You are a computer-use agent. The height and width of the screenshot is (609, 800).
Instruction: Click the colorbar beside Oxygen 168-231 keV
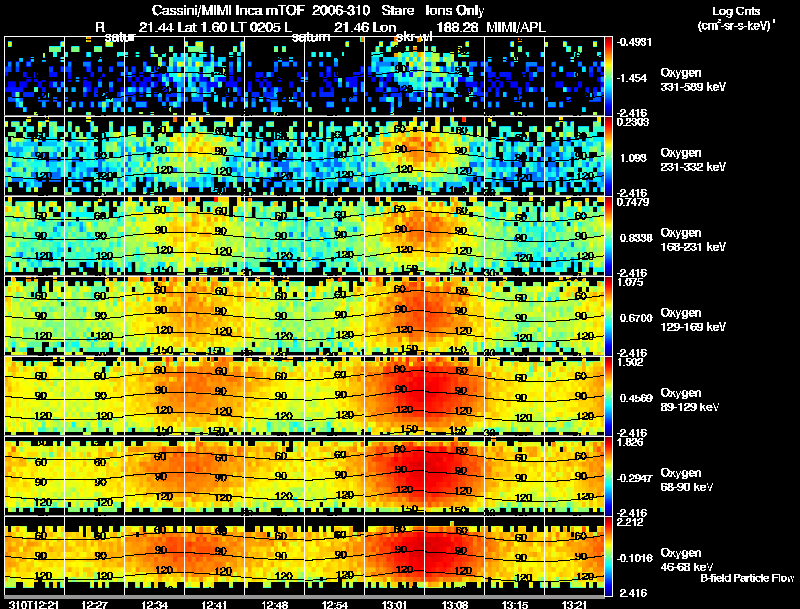[609, 236]
